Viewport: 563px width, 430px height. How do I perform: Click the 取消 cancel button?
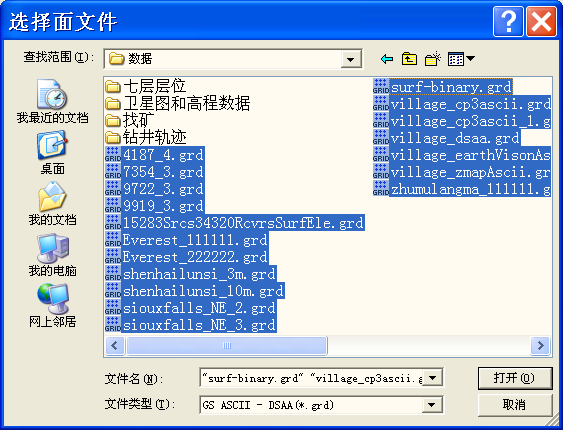pyautogui.click(x=515, y=405)
